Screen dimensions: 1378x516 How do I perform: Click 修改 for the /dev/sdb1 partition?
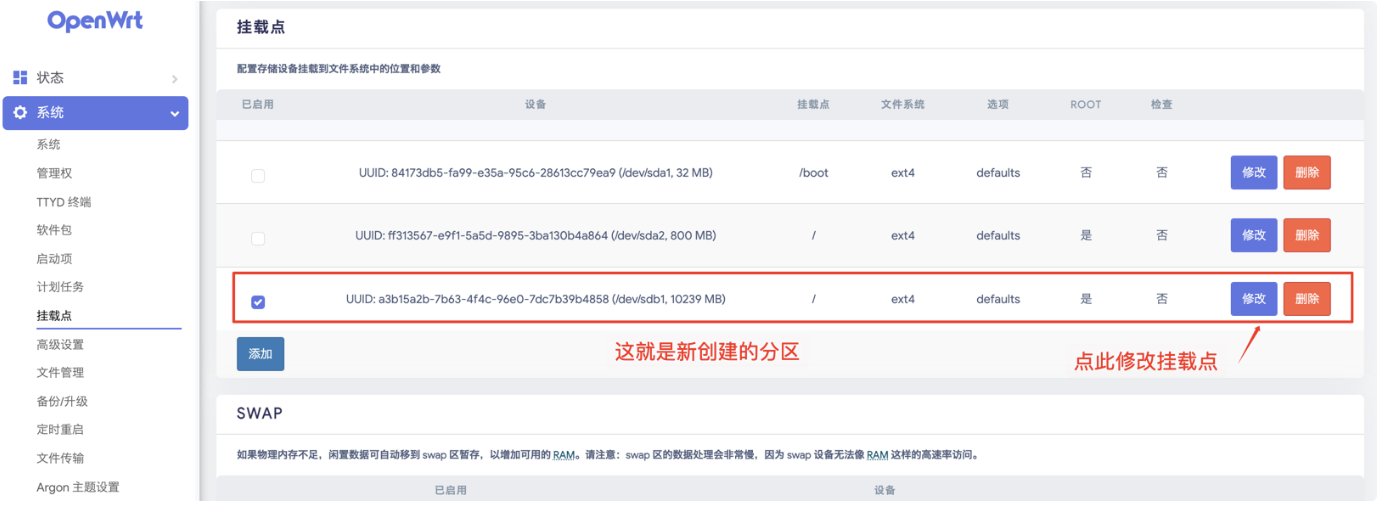tap(1253, 299)
